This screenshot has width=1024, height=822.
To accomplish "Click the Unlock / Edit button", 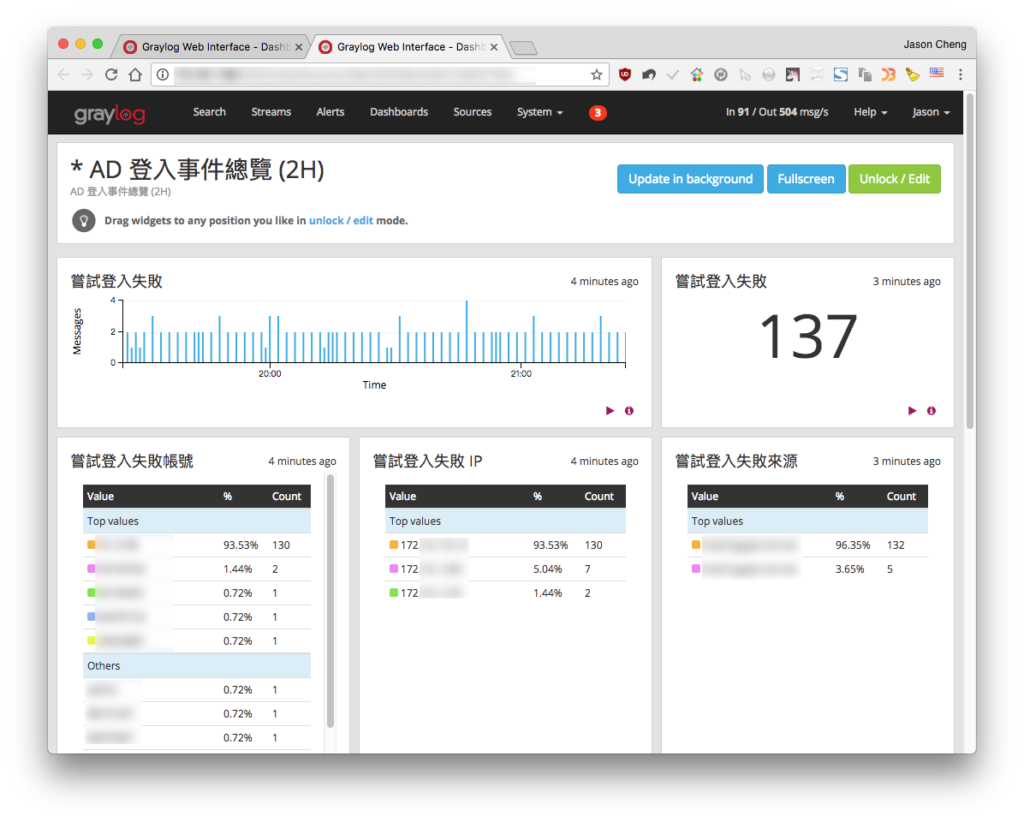I will (x=894, y=179).
